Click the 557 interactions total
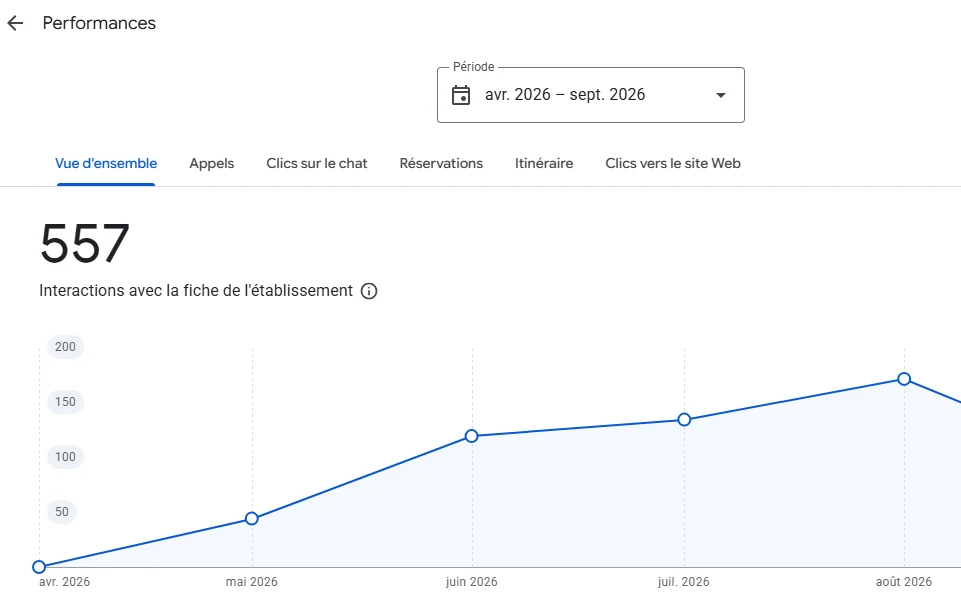Screen dimensions: 961x612 click(85, 244)
